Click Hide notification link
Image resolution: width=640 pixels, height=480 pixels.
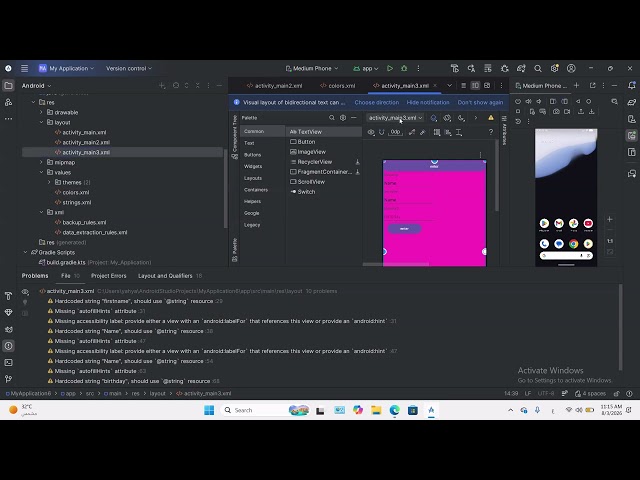(x=428, y=102)
